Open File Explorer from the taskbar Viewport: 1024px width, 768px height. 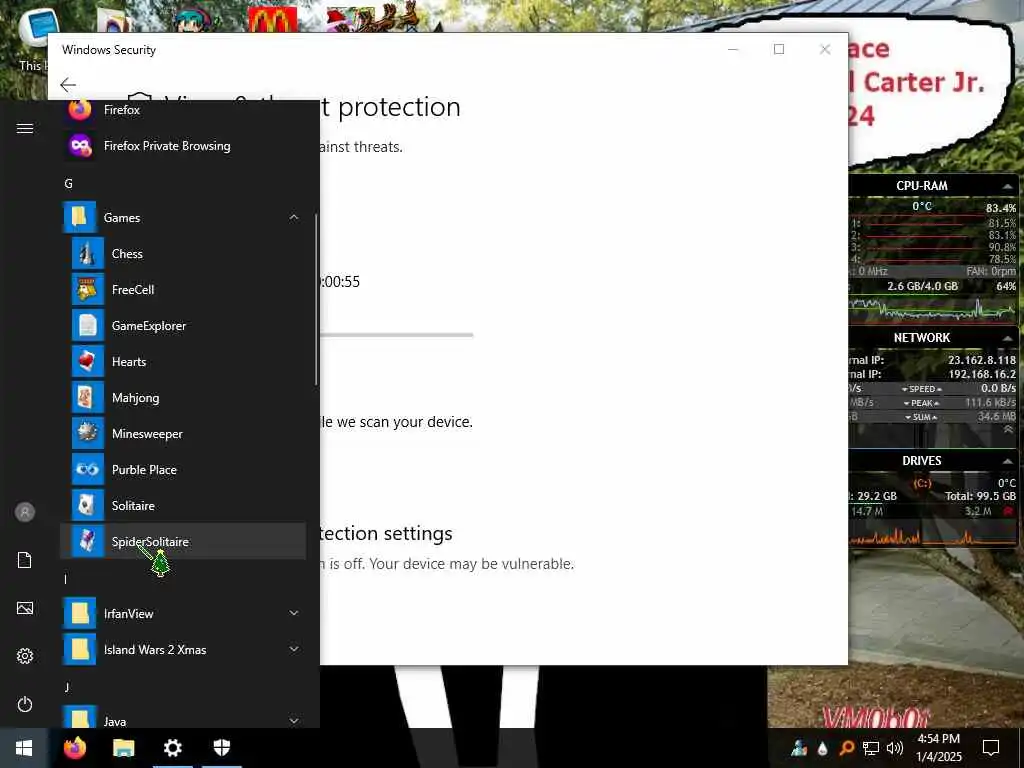point(123,748)
